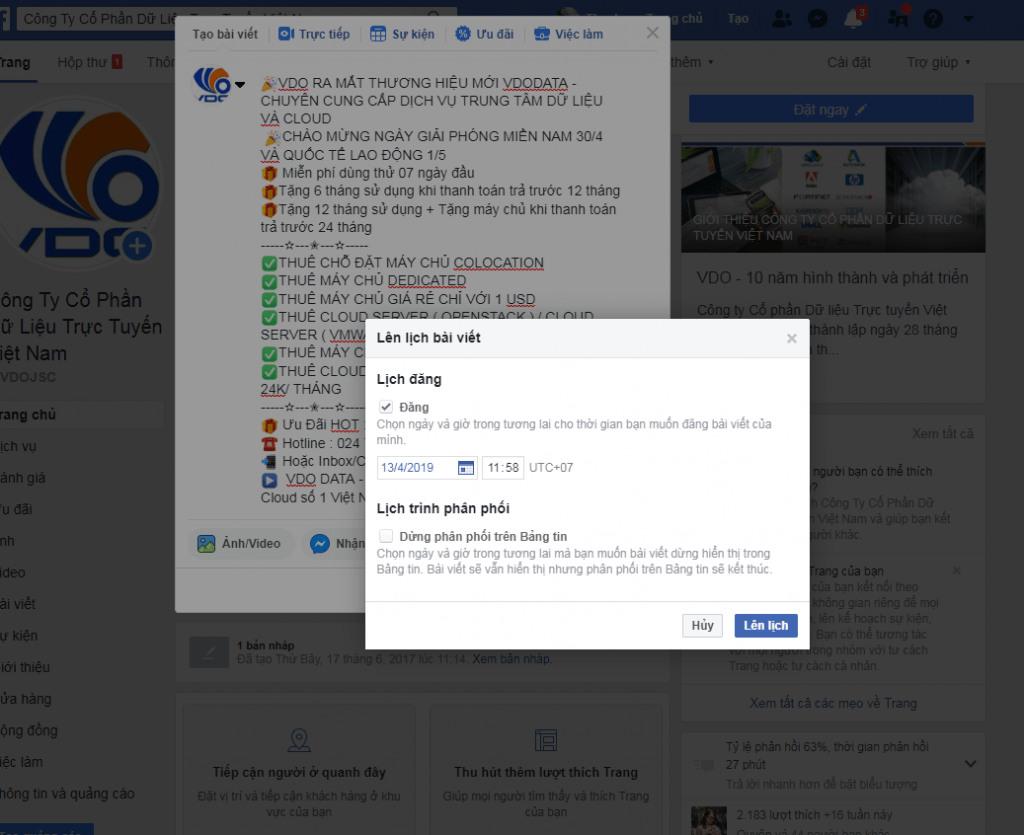Close the create post composer
The image size is (1024, 835).
(x=652, y=33)
